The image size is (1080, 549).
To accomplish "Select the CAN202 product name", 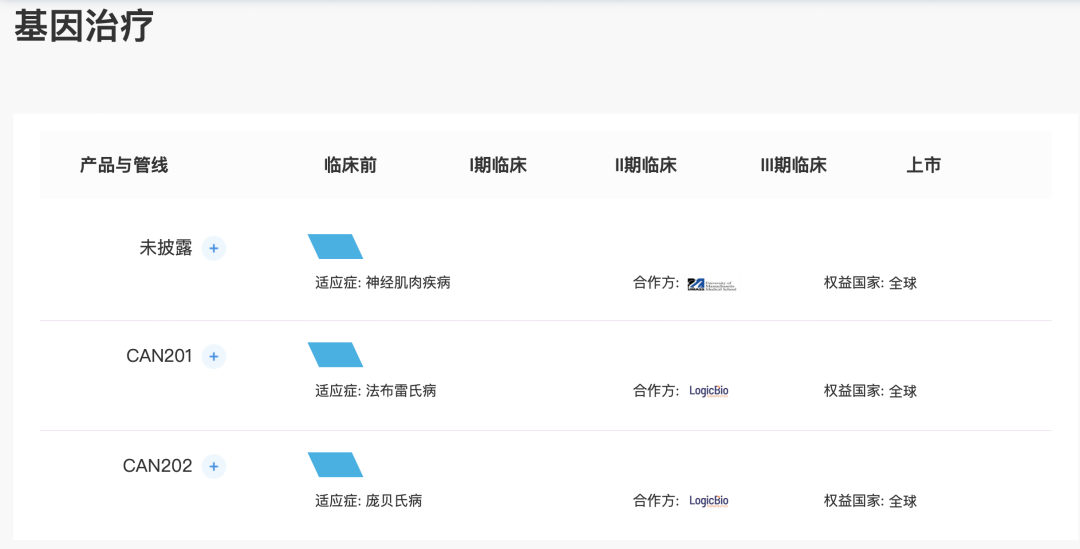I will click(x=158, y=466).
